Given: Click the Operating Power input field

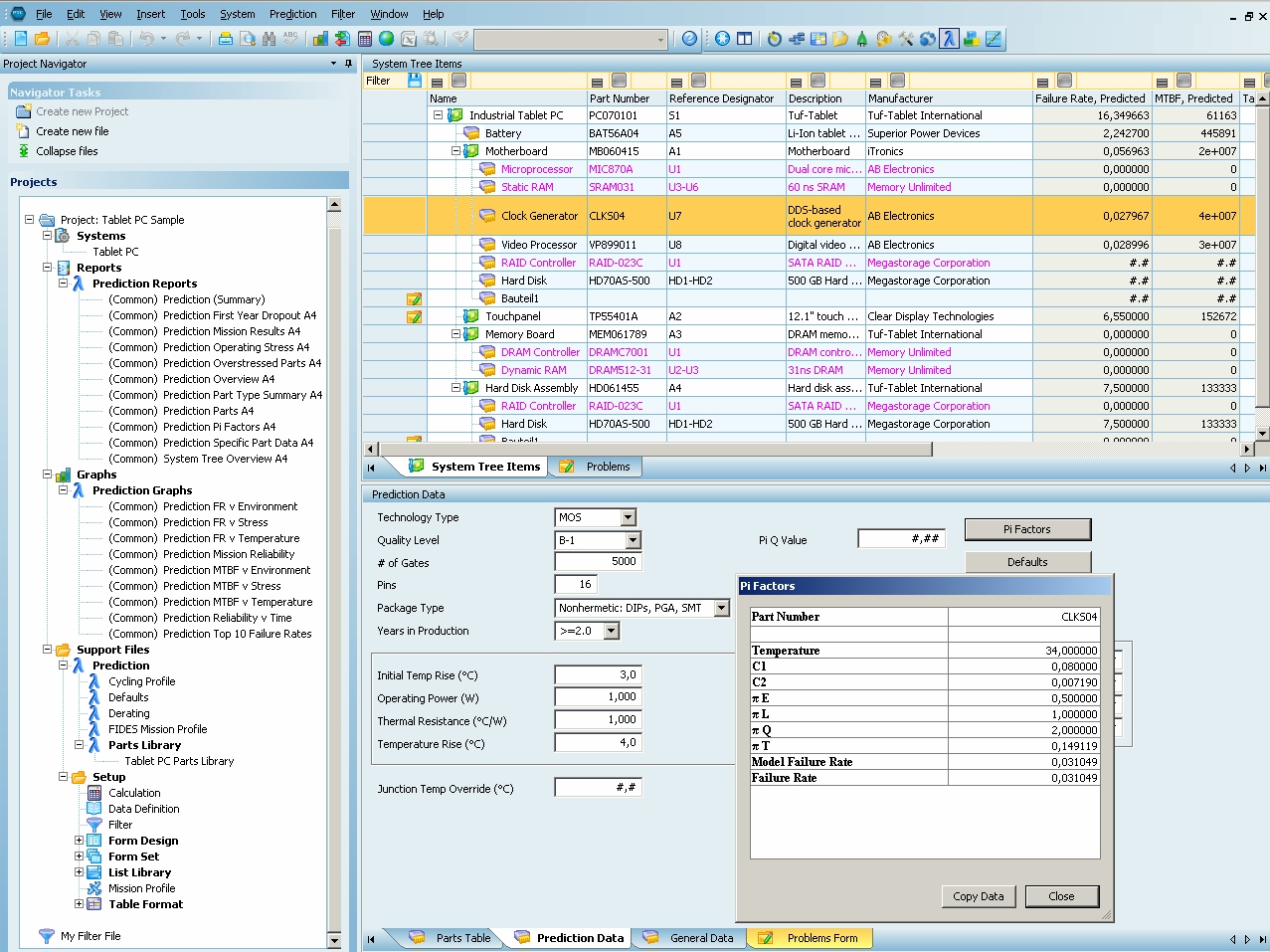Looking at the screenshot, I should [597, 697].
